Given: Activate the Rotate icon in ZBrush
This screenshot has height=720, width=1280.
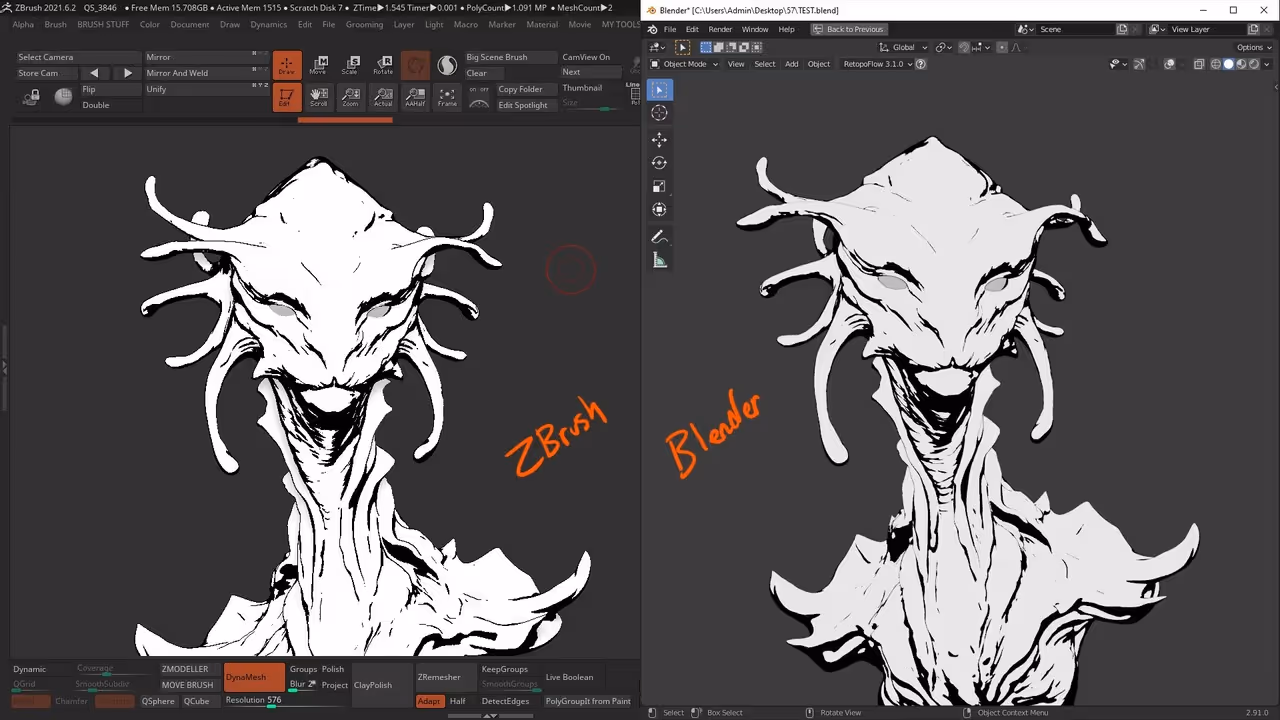Looking at the screenshot, I should [x=383, y=66].
